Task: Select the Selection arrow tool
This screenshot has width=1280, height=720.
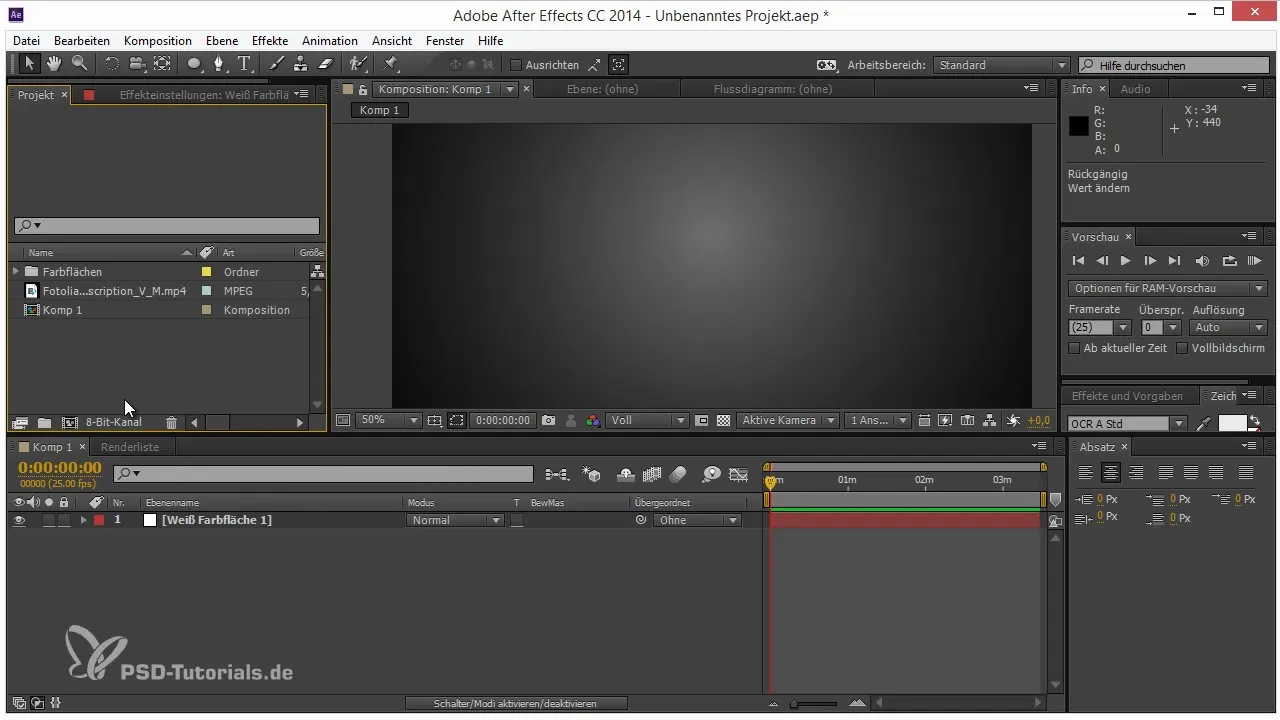Action: tap(30, 64)
